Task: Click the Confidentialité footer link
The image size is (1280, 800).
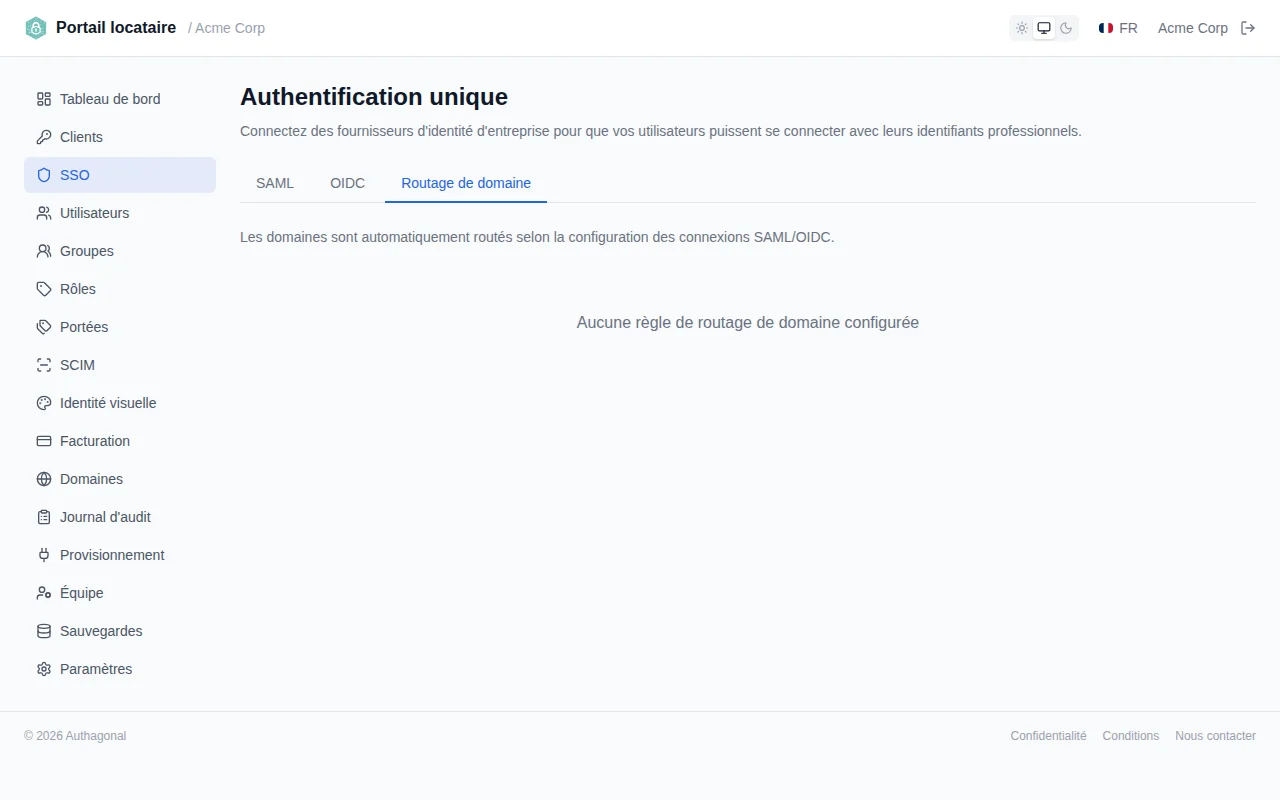Action: pos(1048,736)
